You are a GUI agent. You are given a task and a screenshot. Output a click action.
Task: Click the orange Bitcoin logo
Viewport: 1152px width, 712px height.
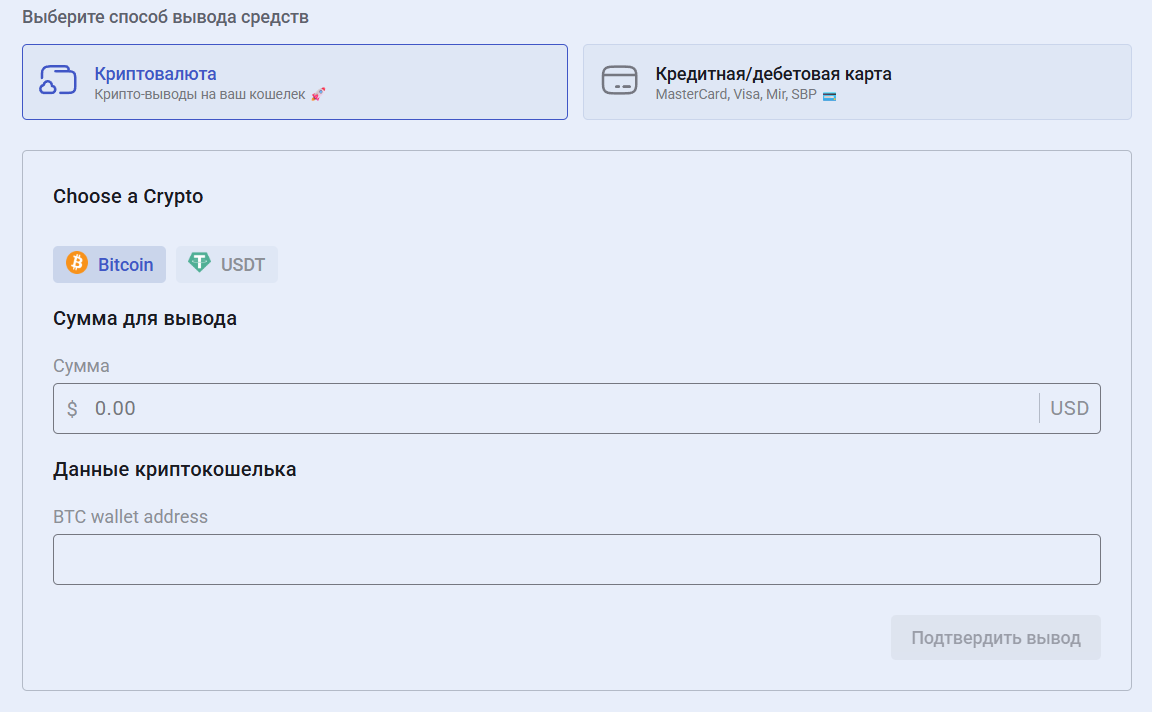click(x=77, y=263)
